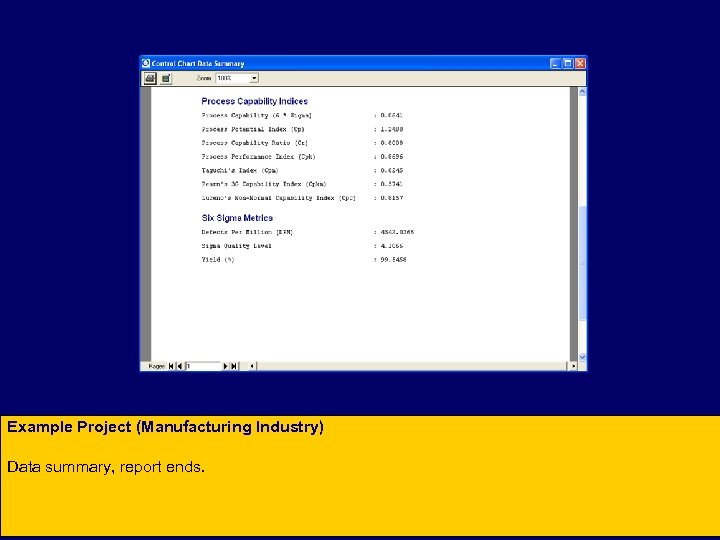This screenshot has width=720, height=540.
Task: Click the Process Capability Indices heading
Action: point(254,101)
